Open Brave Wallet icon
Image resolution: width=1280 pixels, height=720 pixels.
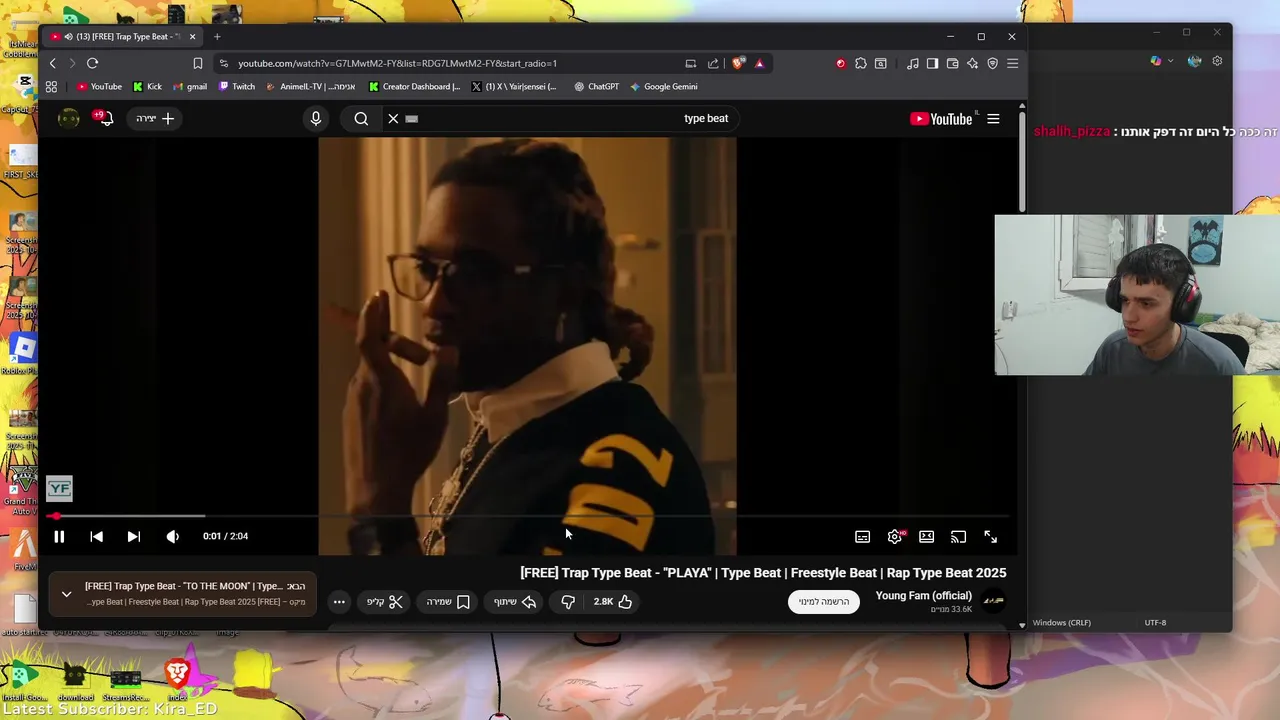click(x=952, y=63)
